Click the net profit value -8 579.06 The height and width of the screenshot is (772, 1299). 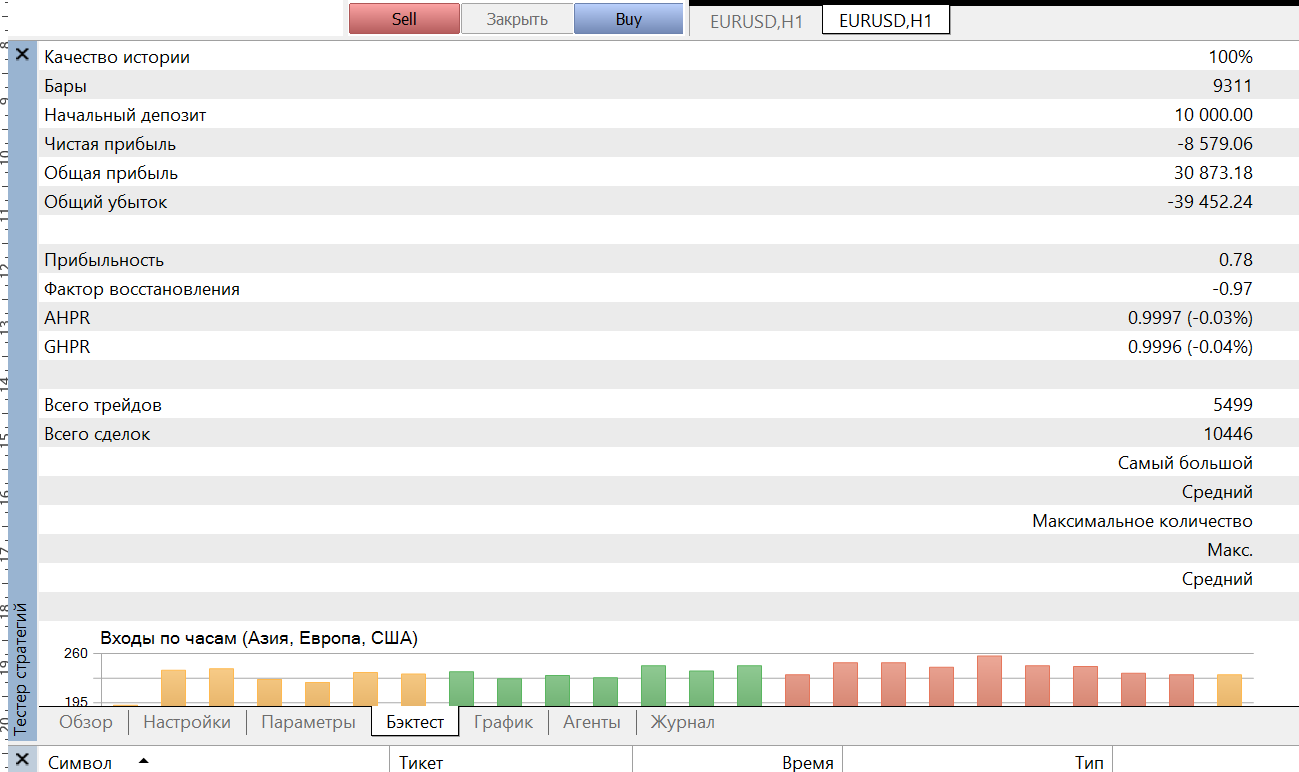pyautogui.click(x=1215, y=144)
